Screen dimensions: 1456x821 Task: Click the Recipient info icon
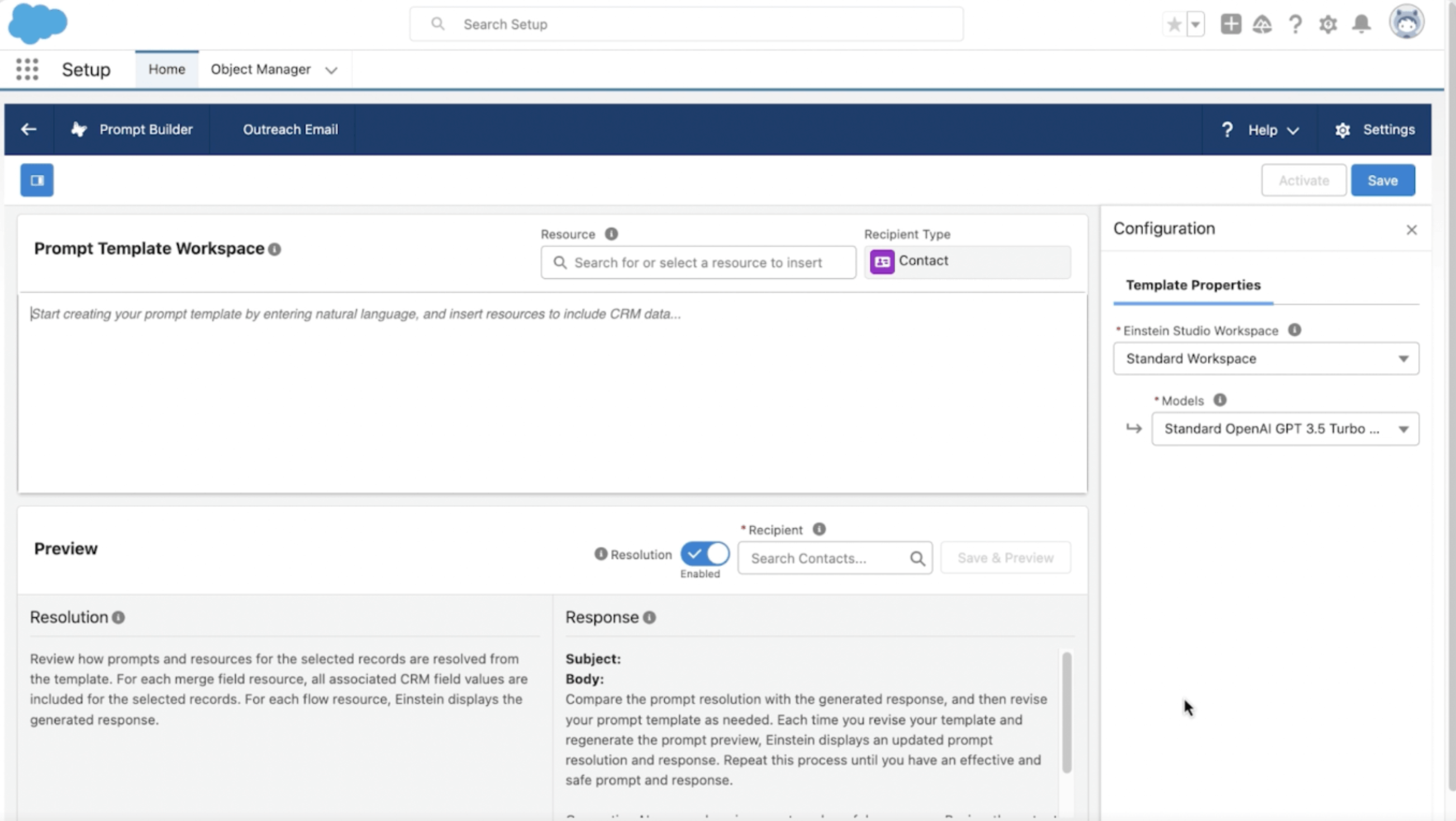[819, 529]
